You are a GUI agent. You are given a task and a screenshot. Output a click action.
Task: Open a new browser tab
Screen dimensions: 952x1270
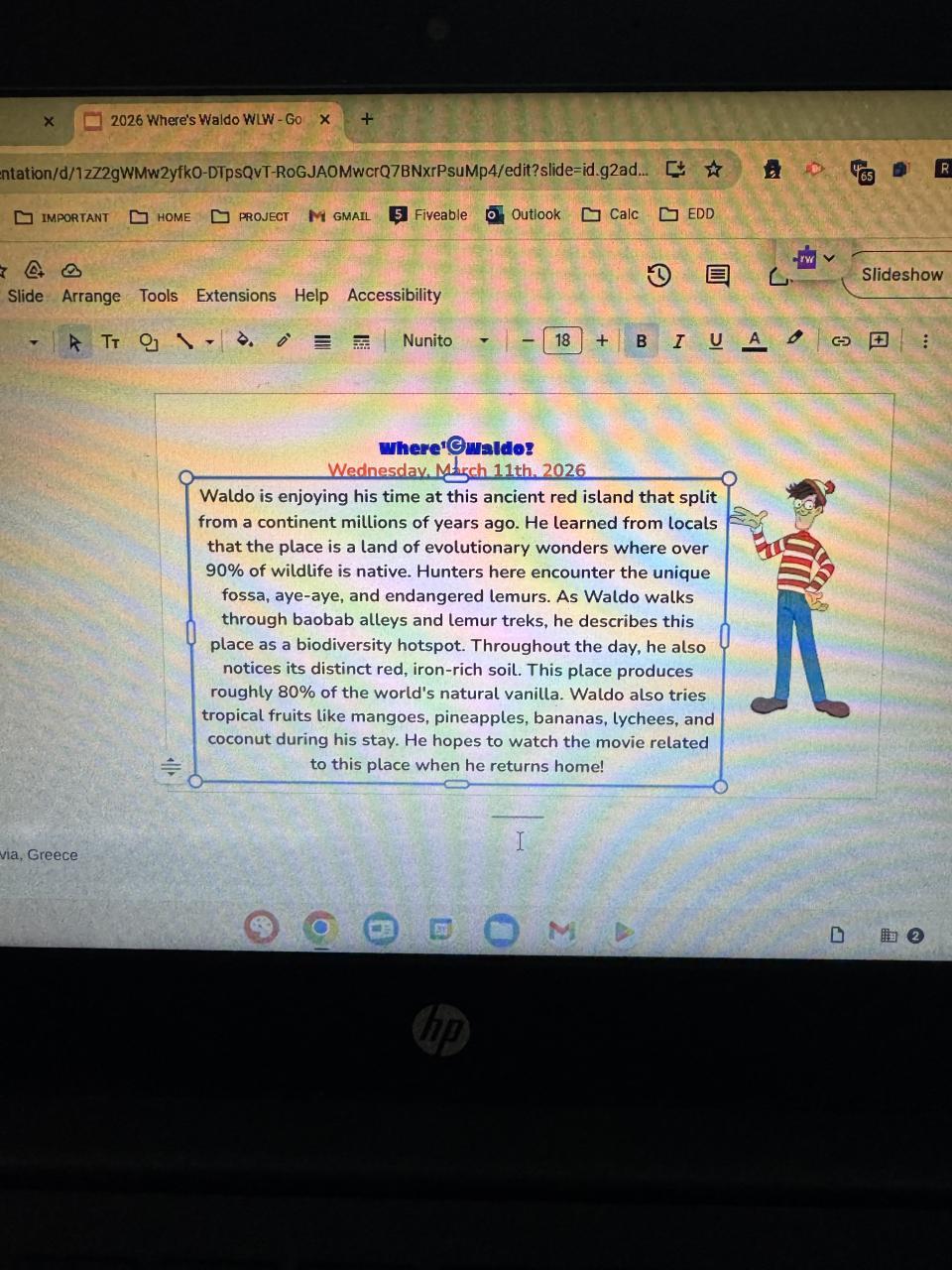tap(367, 119)
